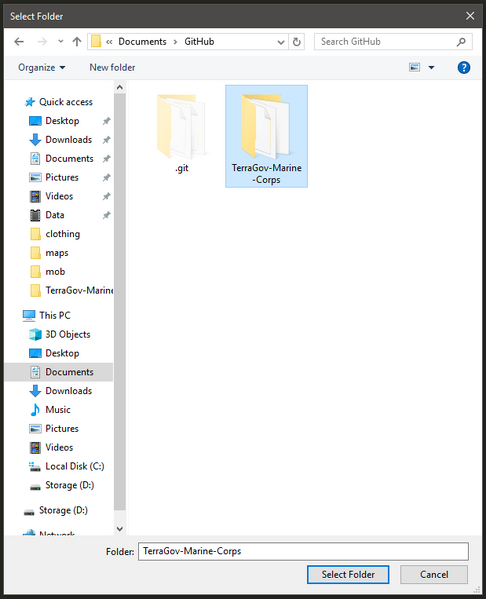Open the Organize dropdown menu

(x=41, y=68)
